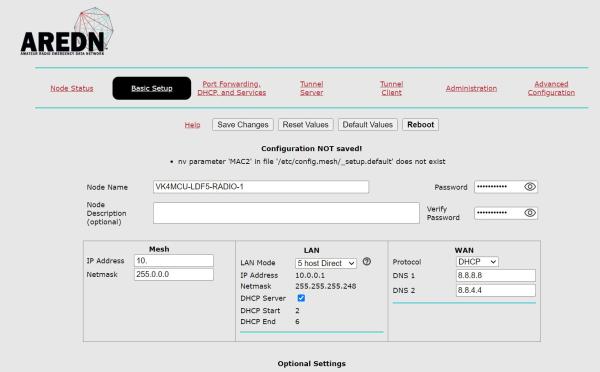This screenshot has height=372, width=600.
Task: Click the Help link
Action: [192, 125]
